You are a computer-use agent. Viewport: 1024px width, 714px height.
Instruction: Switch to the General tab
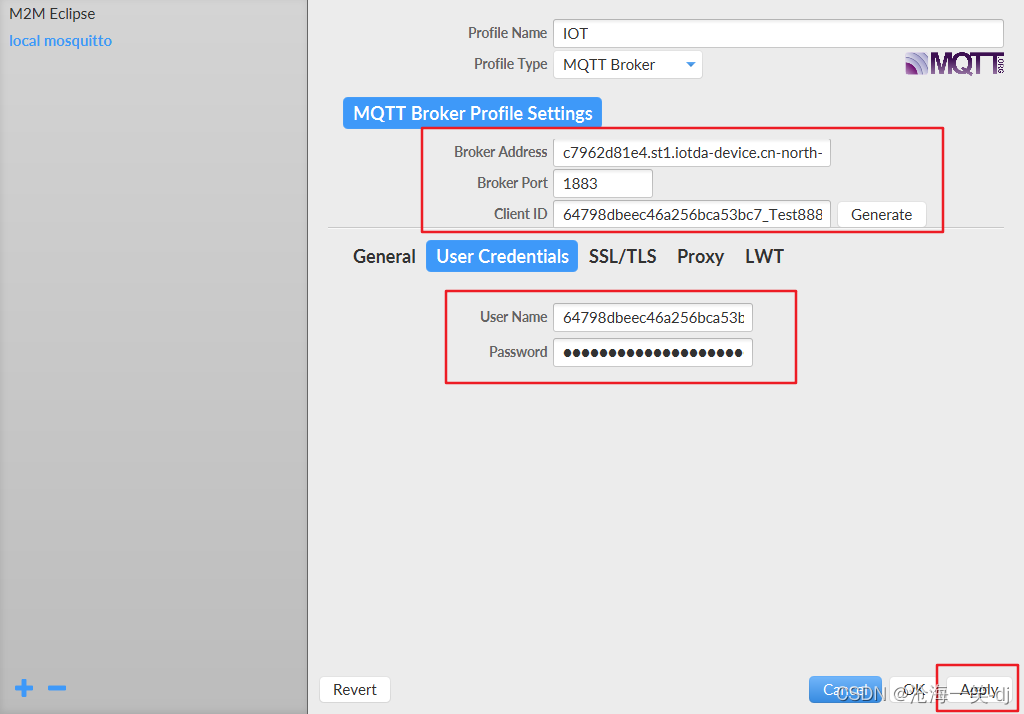point(384,256)
